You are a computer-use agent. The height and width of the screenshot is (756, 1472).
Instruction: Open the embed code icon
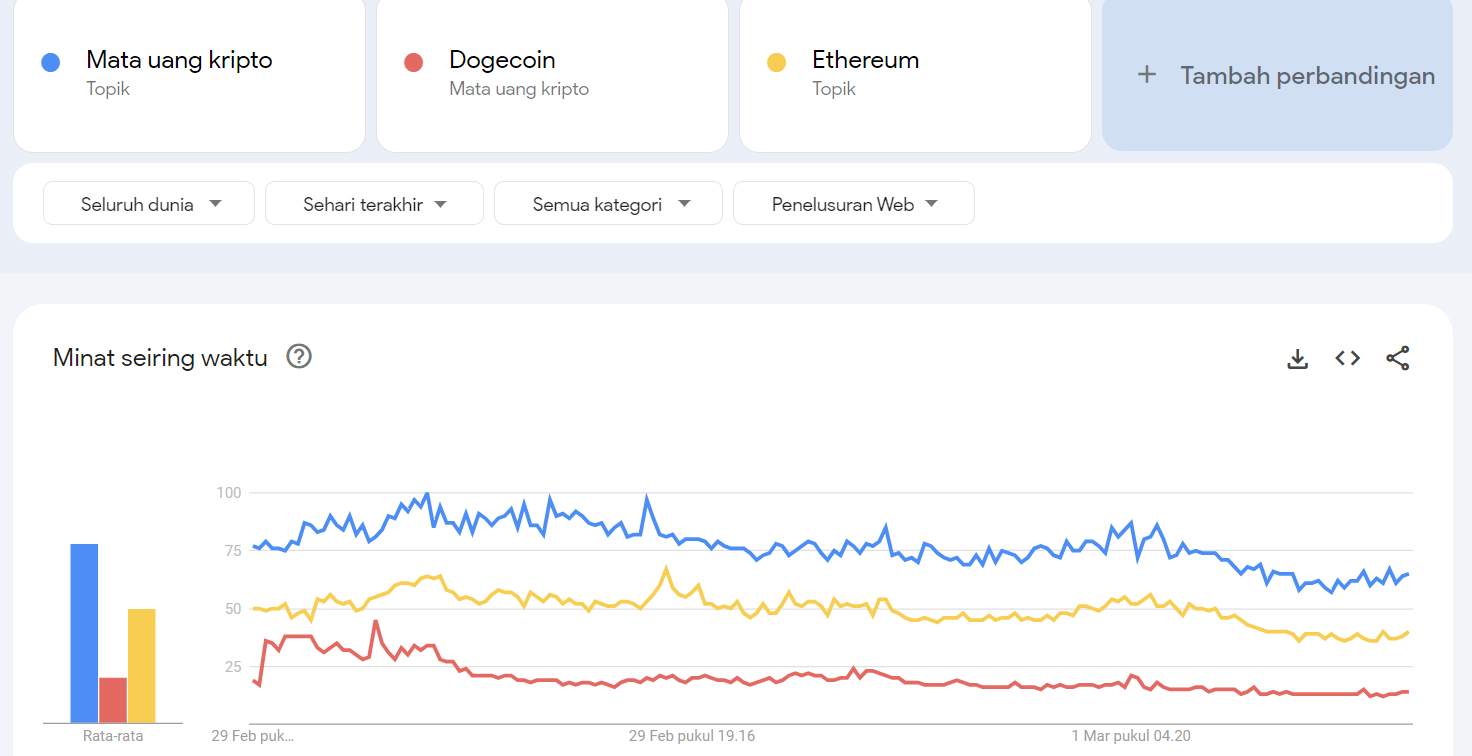pyautogui.click(x=1347, y=358)
